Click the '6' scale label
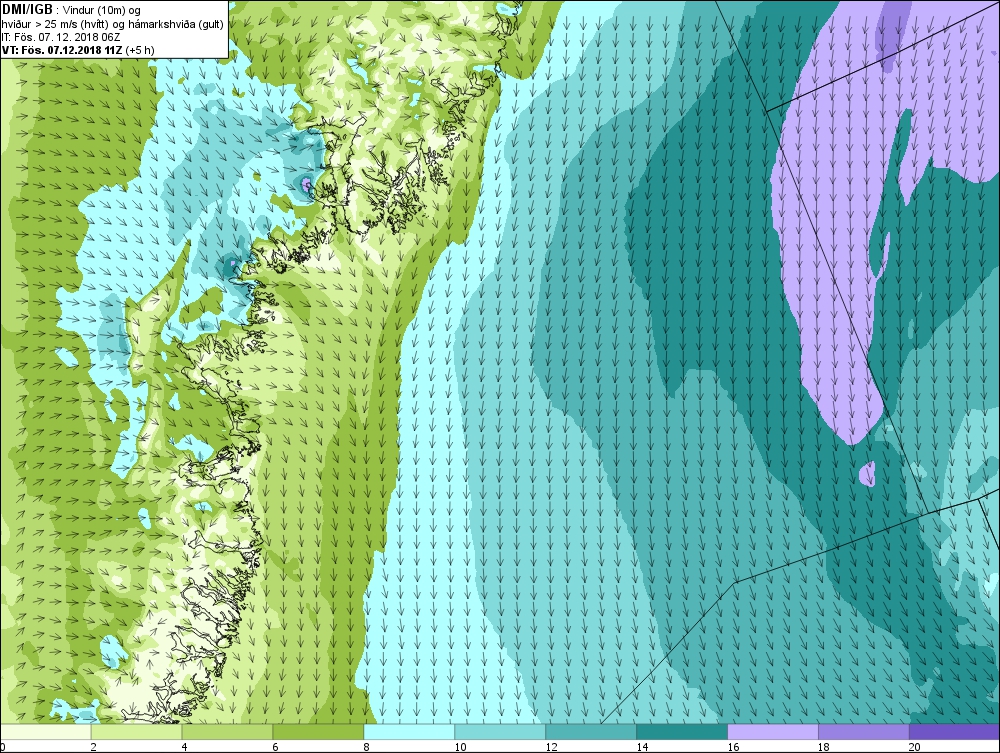Image resolution: width=1000 pixels, height=753 pixels. click(x=276, y=747)
